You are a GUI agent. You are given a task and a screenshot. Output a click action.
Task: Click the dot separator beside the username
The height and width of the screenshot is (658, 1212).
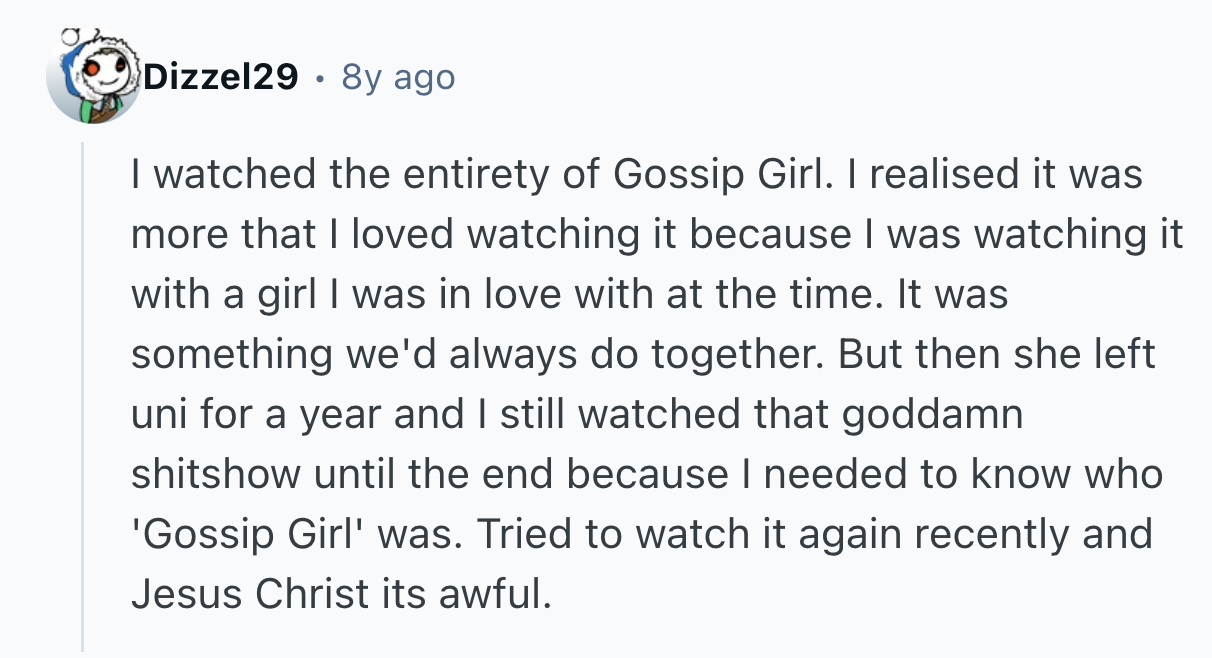tap(320, 77)
